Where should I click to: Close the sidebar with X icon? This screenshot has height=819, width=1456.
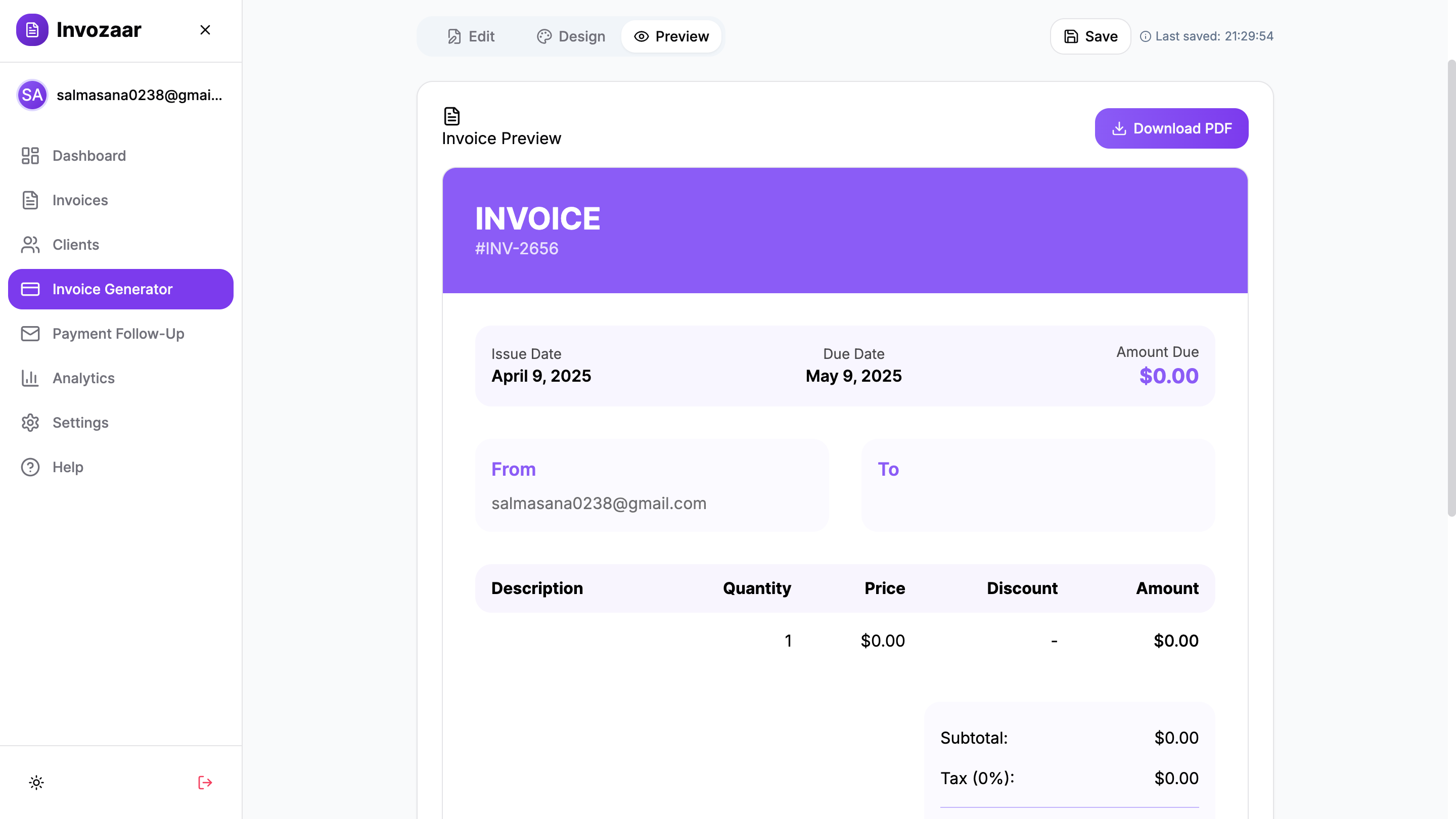point(205,30)
